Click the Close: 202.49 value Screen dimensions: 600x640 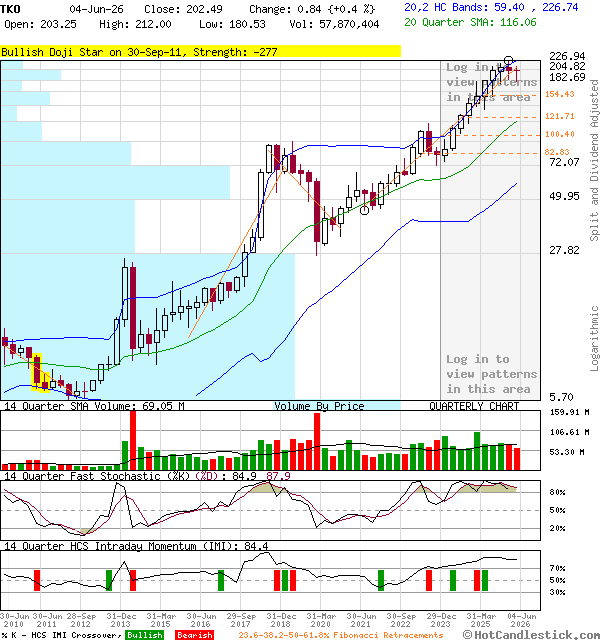(x=183, y=9)
